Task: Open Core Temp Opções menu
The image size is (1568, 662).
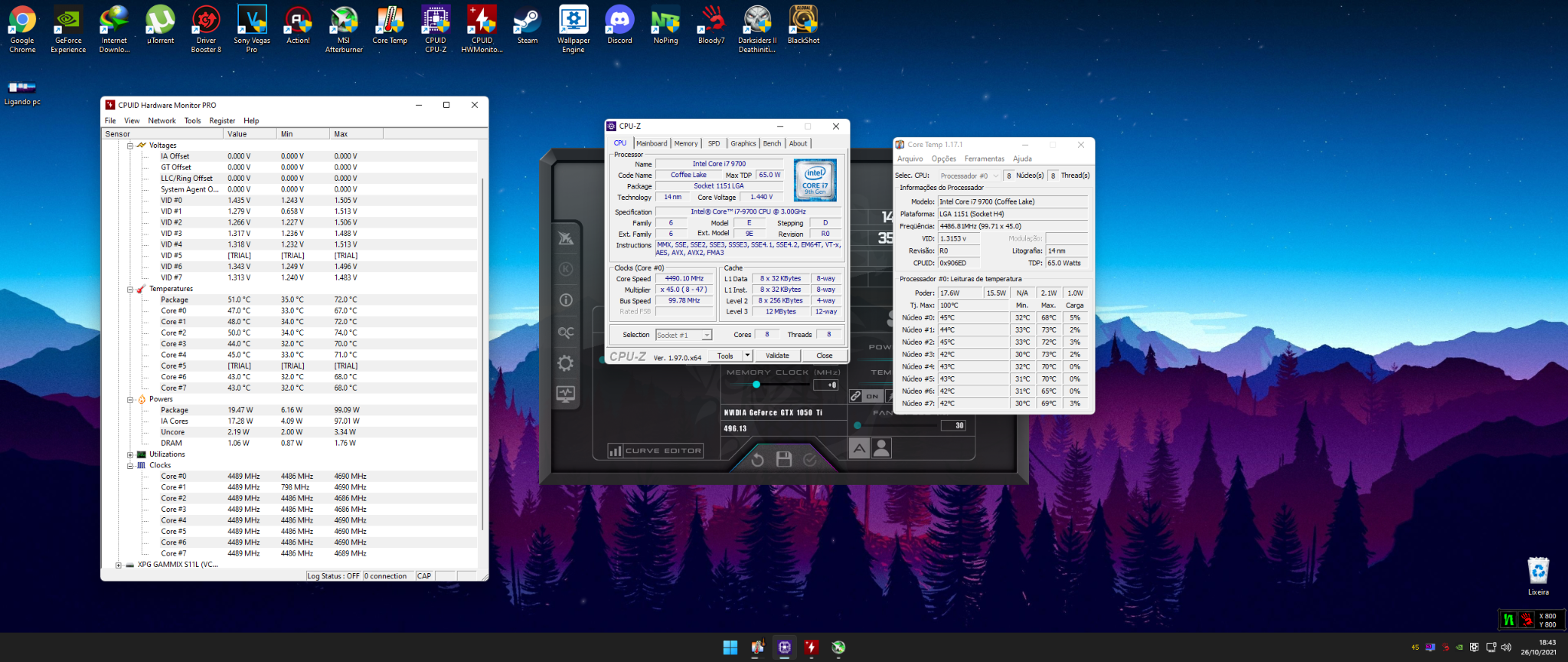Action: coord(943,159)
